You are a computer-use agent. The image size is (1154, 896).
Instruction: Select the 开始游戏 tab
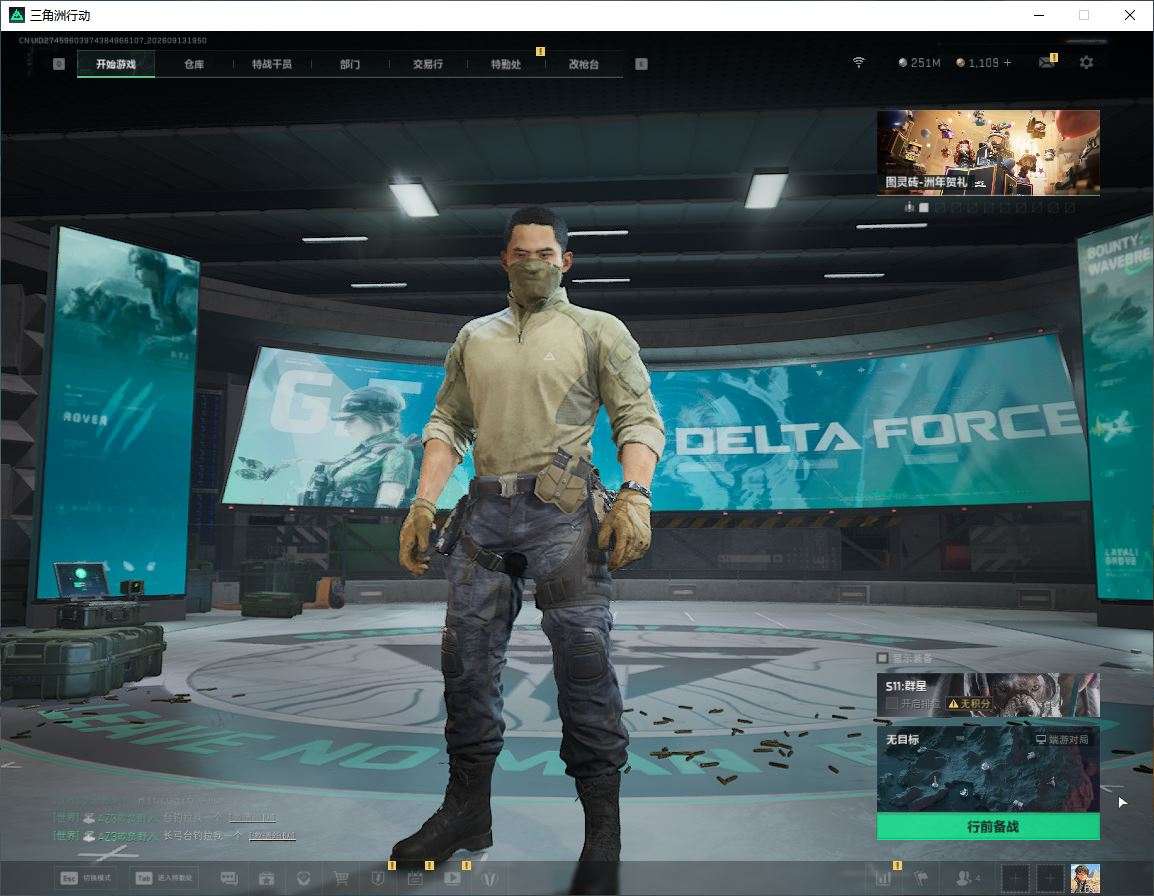(x=116, y=64)
